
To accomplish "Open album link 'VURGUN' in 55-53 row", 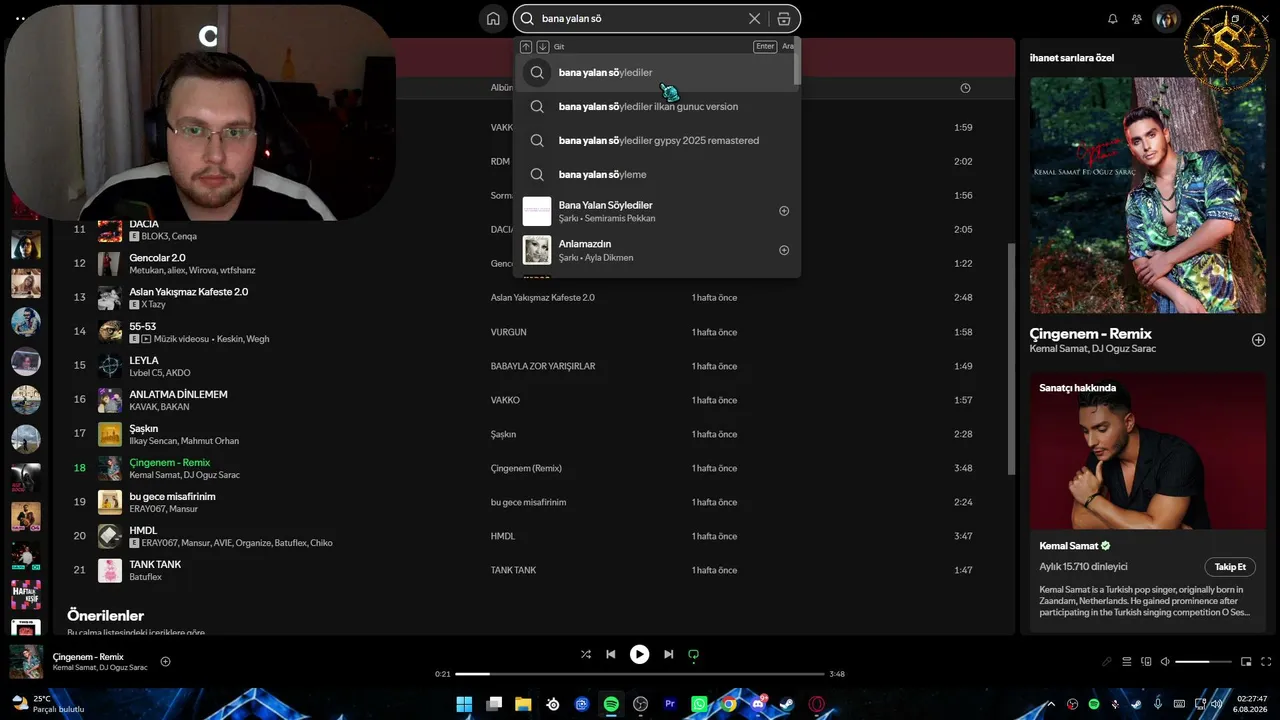I will pyautogui.click(x=508, y=332).
